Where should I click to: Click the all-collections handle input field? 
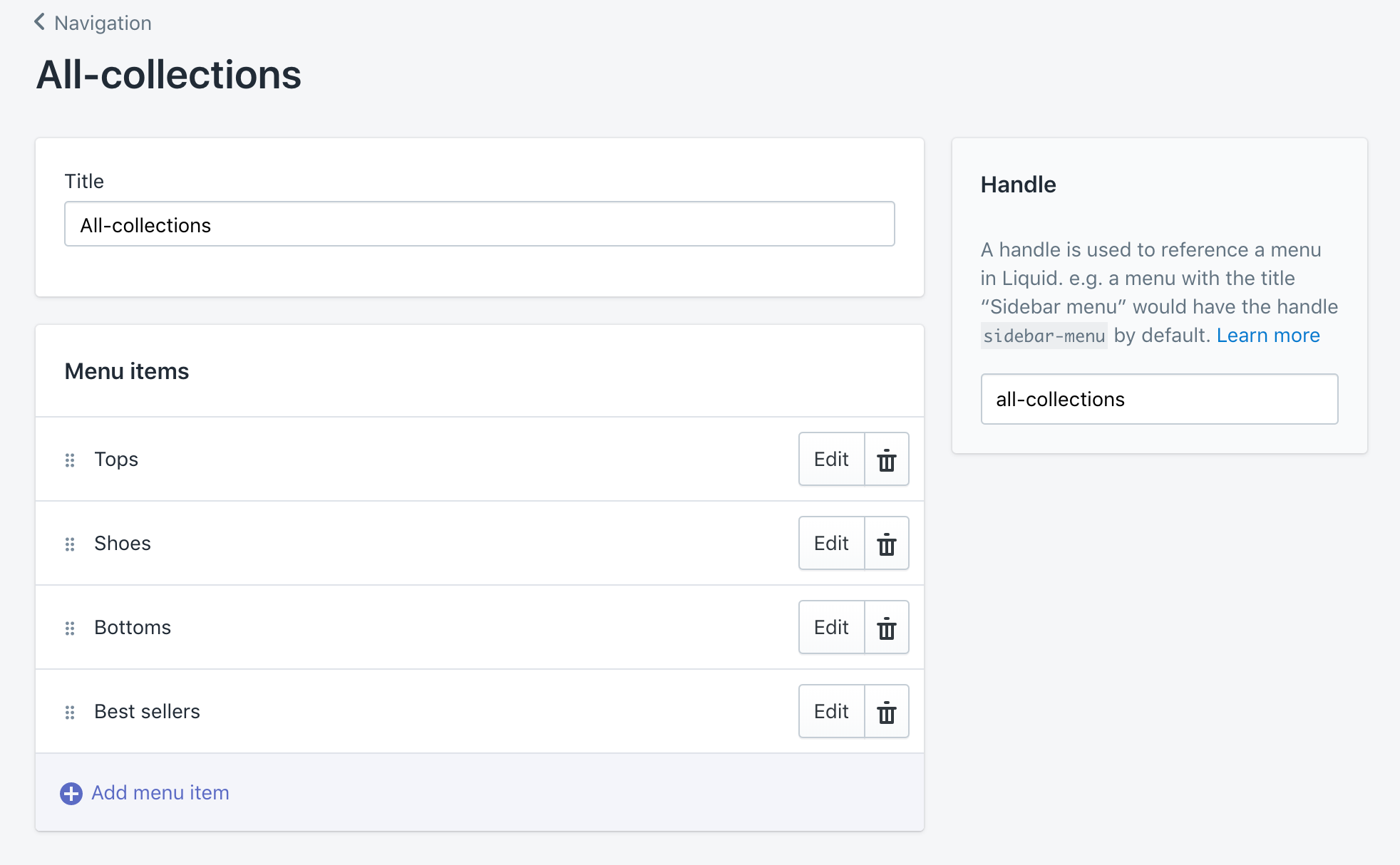coord(1159,399)
